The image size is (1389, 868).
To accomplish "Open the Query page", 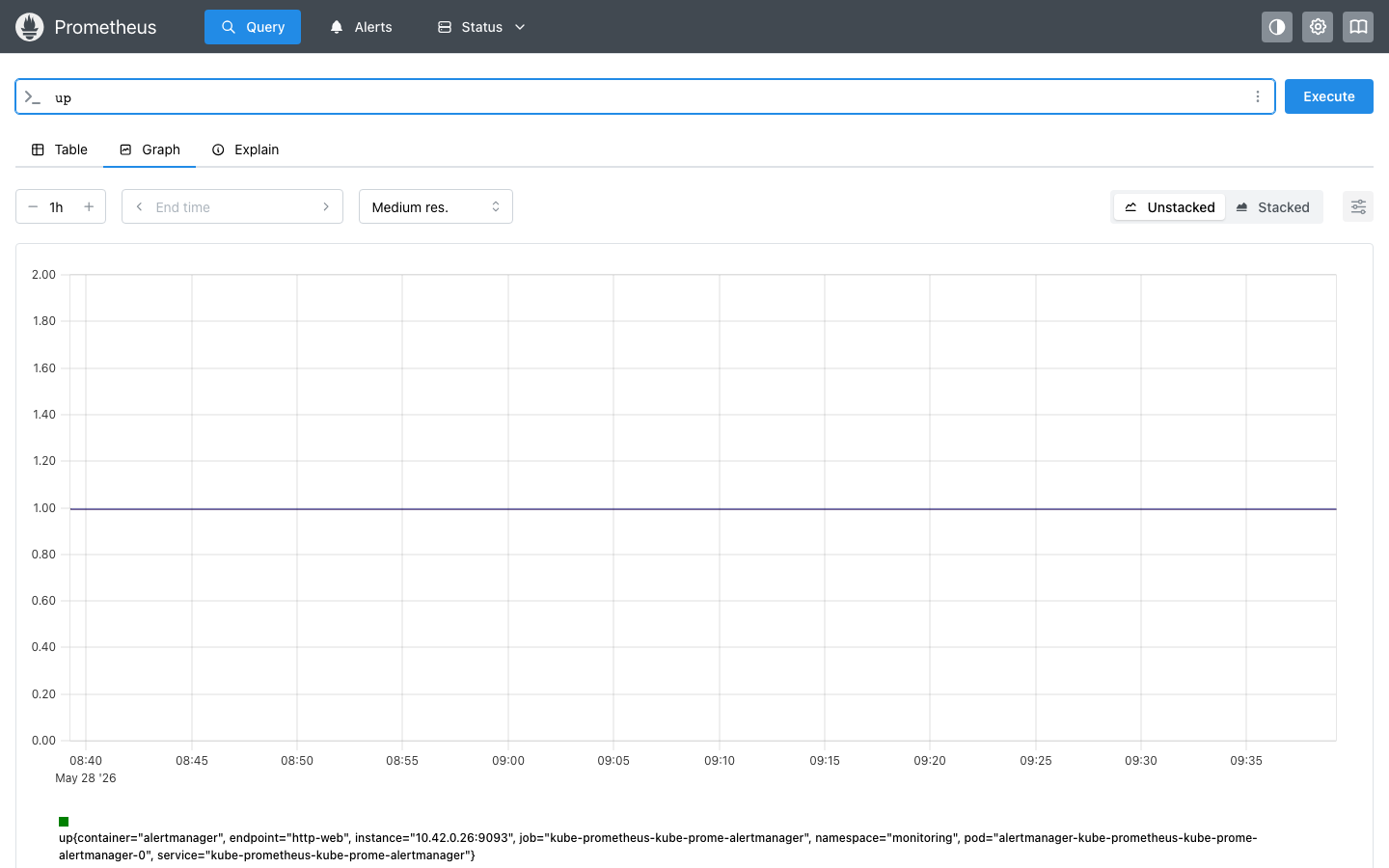I will point(253,27).
